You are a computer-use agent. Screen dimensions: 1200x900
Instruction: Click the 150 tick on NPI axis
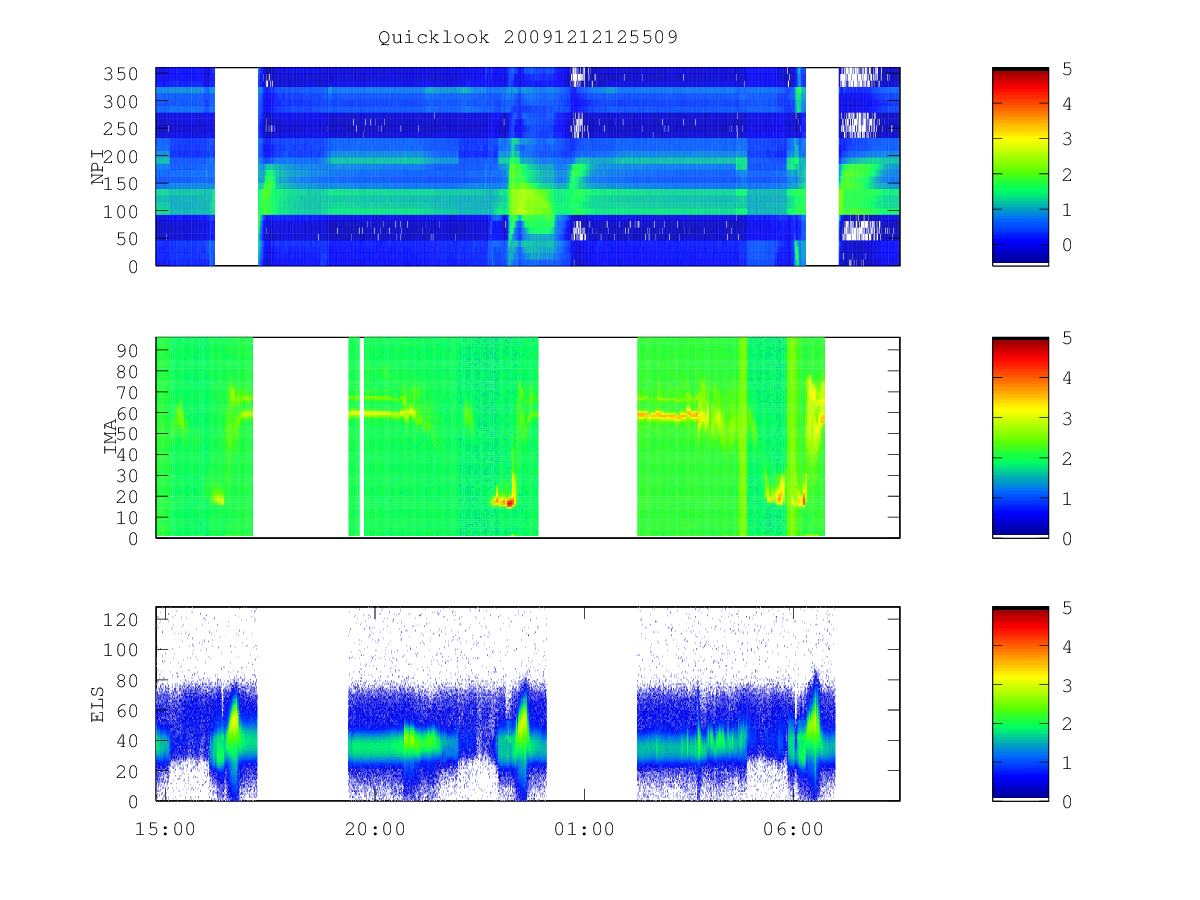pyautogui.click(x=120, y=184)
